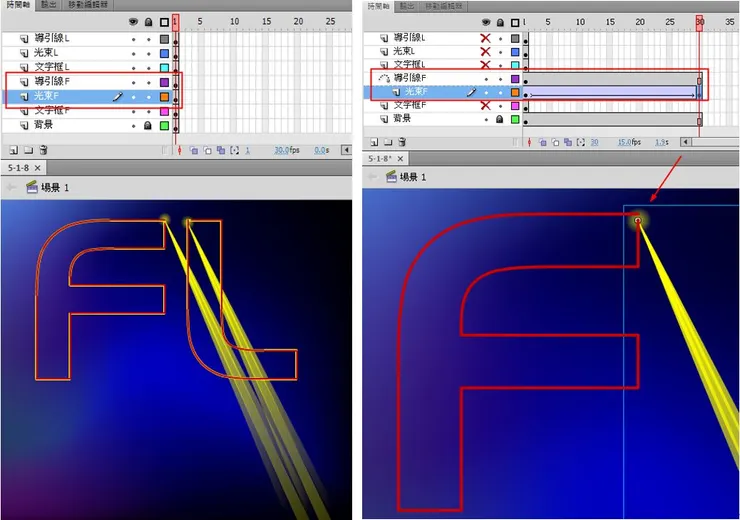The height and width of the screenshot is (520, 740).
Task: Click the 場景 1 clapperboard icon, left window
Action: coord(32,187)
